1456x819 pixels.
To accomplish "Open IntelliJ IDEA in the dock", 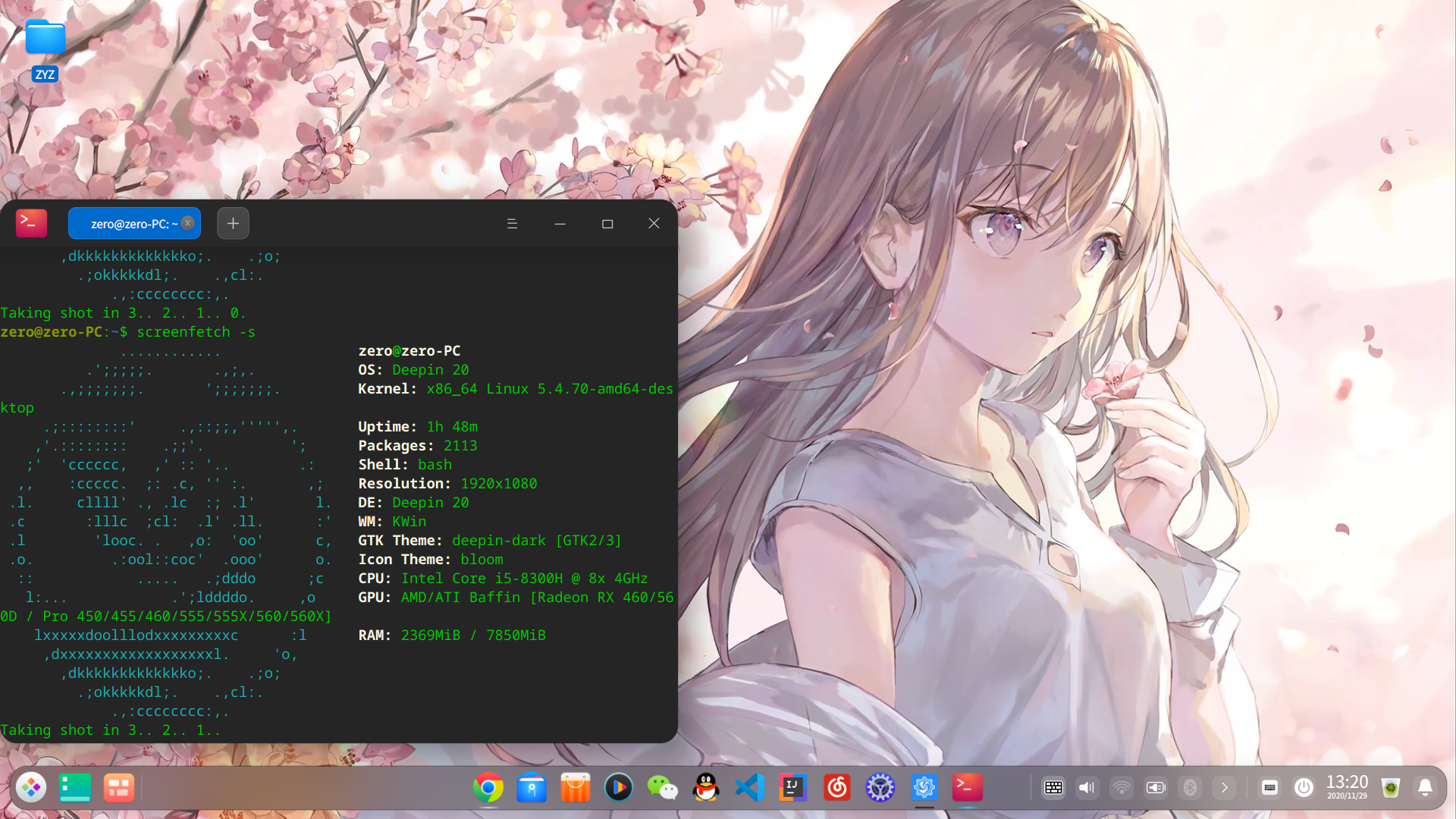I will tap(792, 788).
